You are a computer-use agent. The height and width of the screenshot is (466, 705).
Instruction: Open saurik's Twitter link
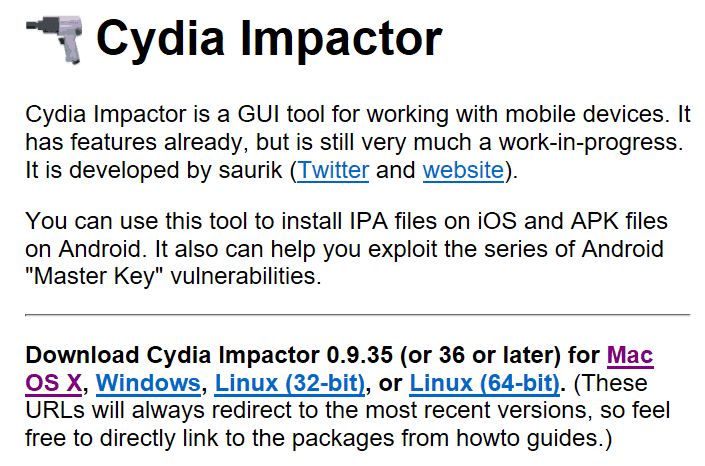[x=333, y=170]
